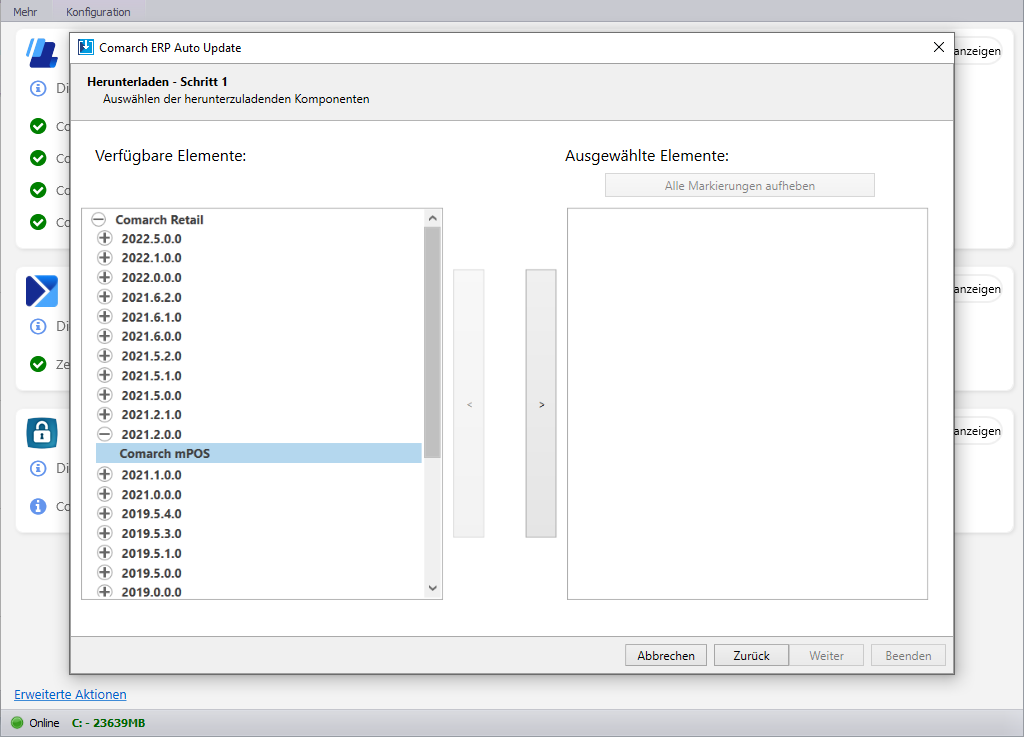Click the blue arrow product logo in the background window
Viewport: 1024px width, 737px height.
tap(42, 291)
